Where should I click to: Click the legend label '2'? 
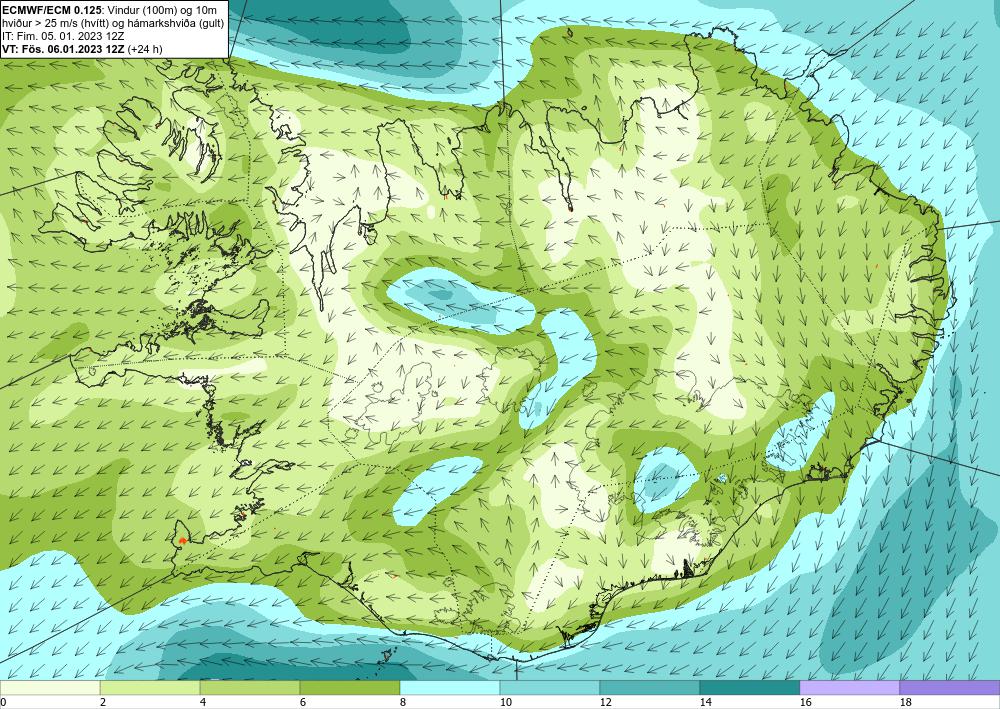(x=103, y=703)
